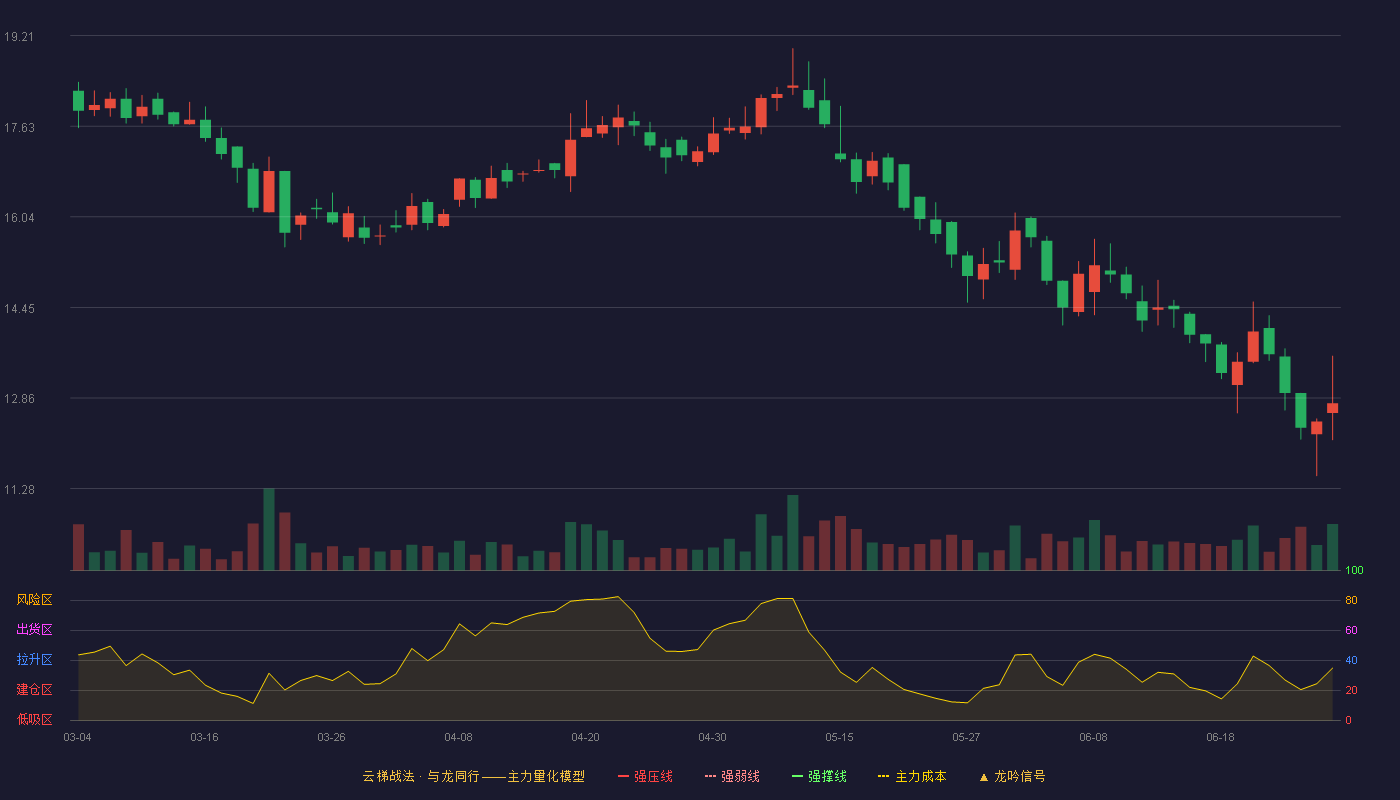Click the 拉升区 zone label
The height and width of the screenshot is (800, 1400).
tap(34, 660)
